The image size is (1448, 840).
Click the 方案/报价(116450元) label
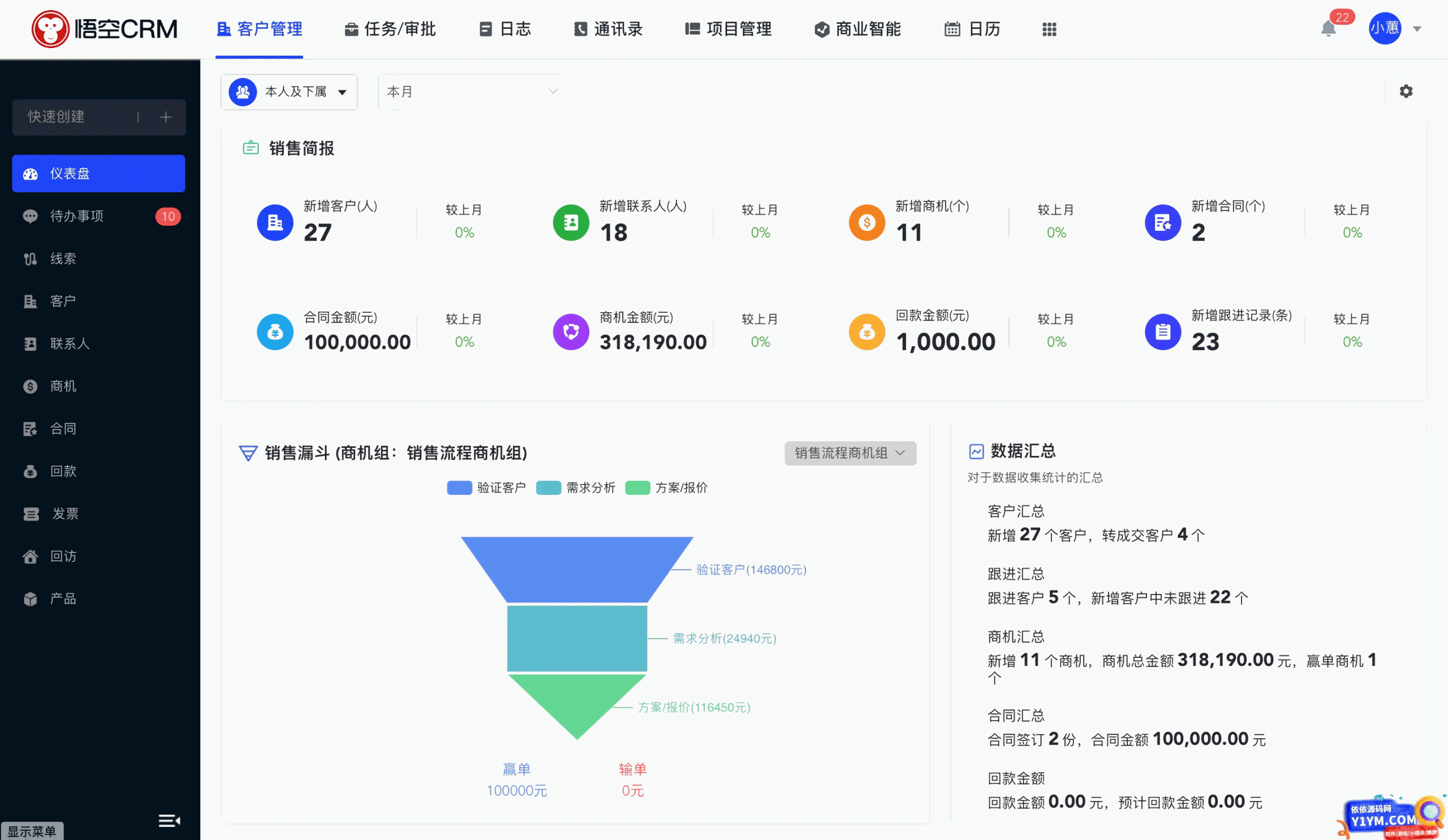694,707
